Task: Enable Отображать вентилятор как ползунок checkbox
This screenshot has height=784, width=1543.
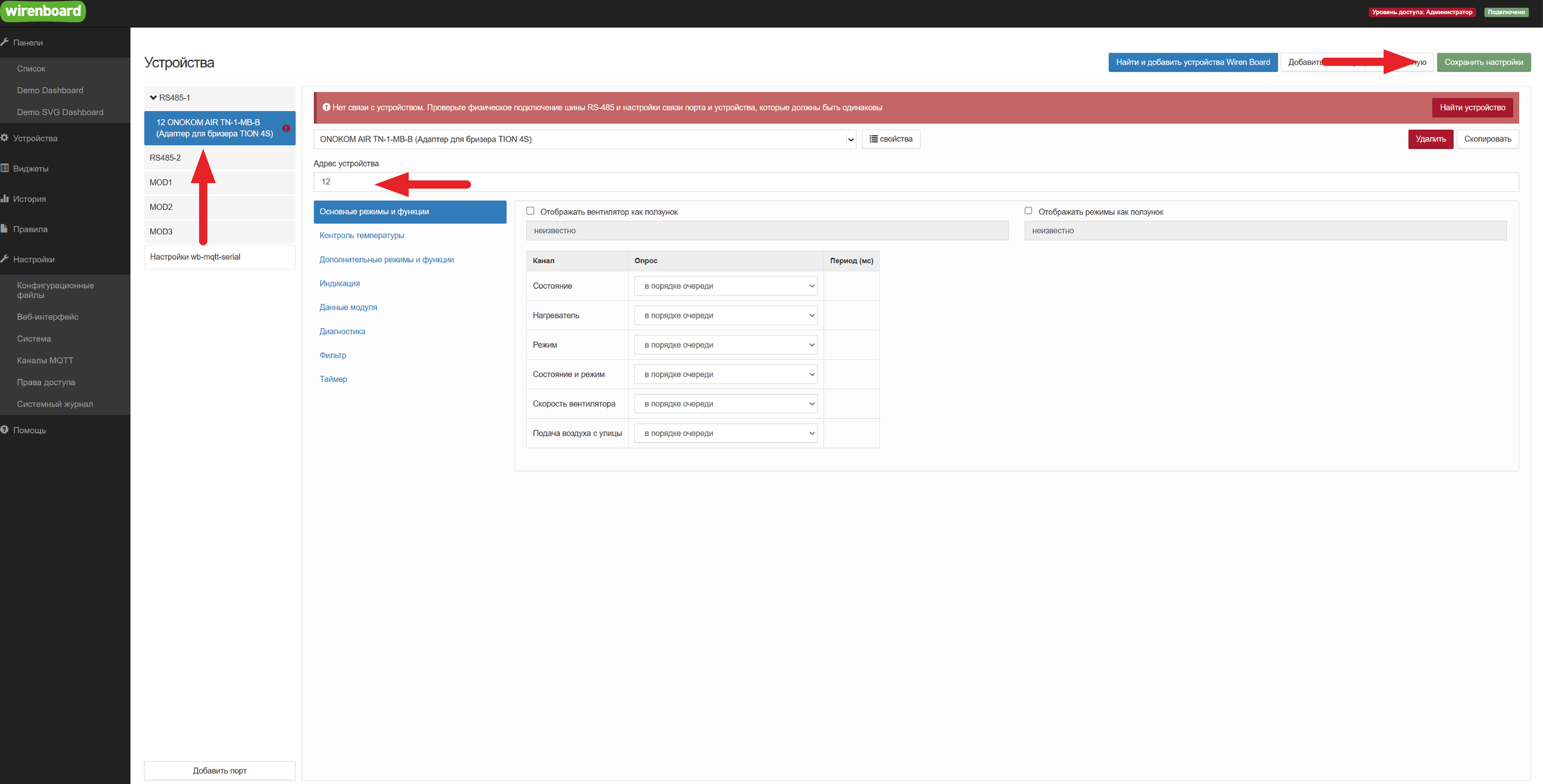Action: click(x=530, y=211)
